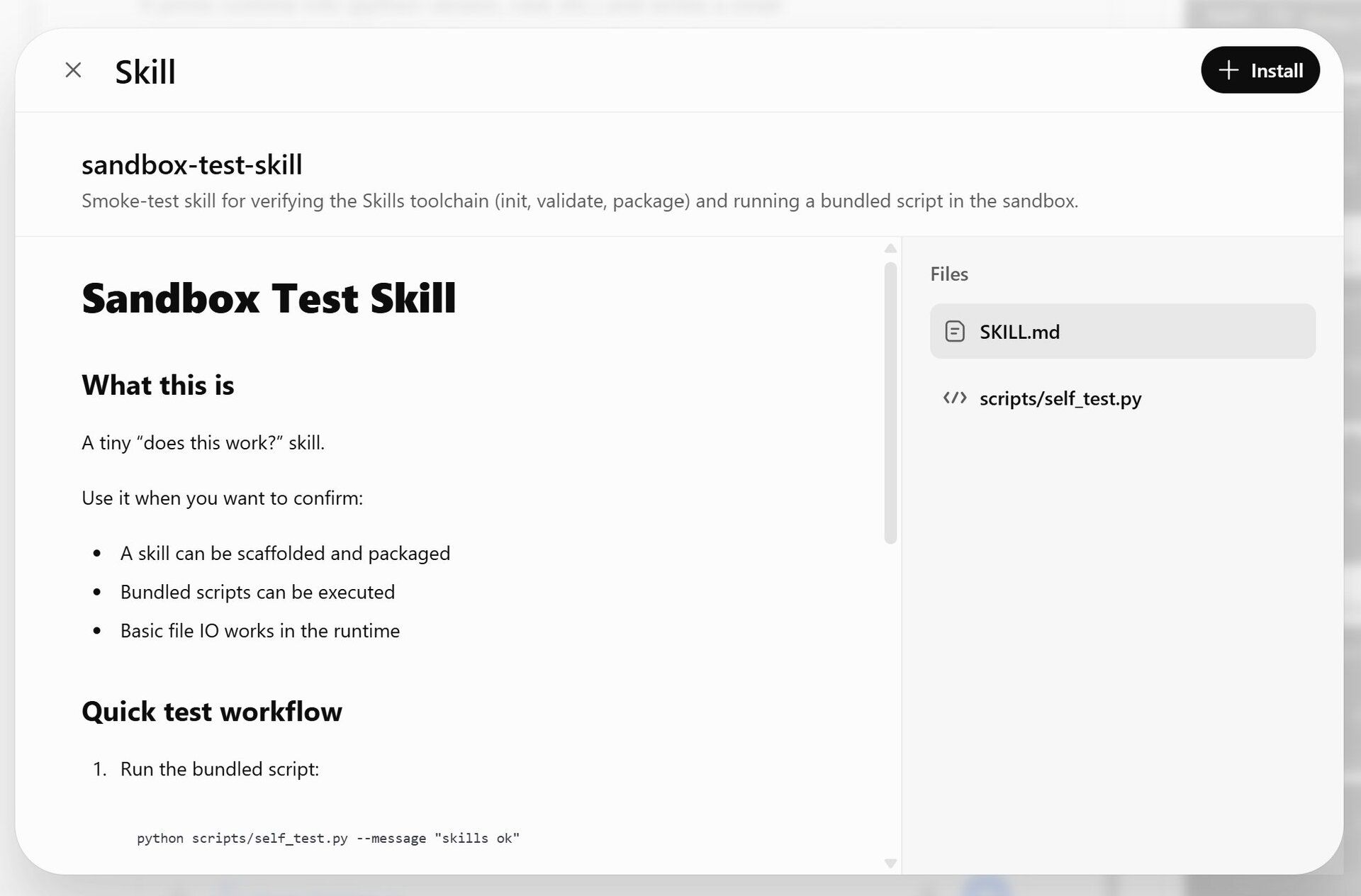Click the python self_test.py command code block
The height and width of the screenshot is (896, 1361).
[327, 838]
